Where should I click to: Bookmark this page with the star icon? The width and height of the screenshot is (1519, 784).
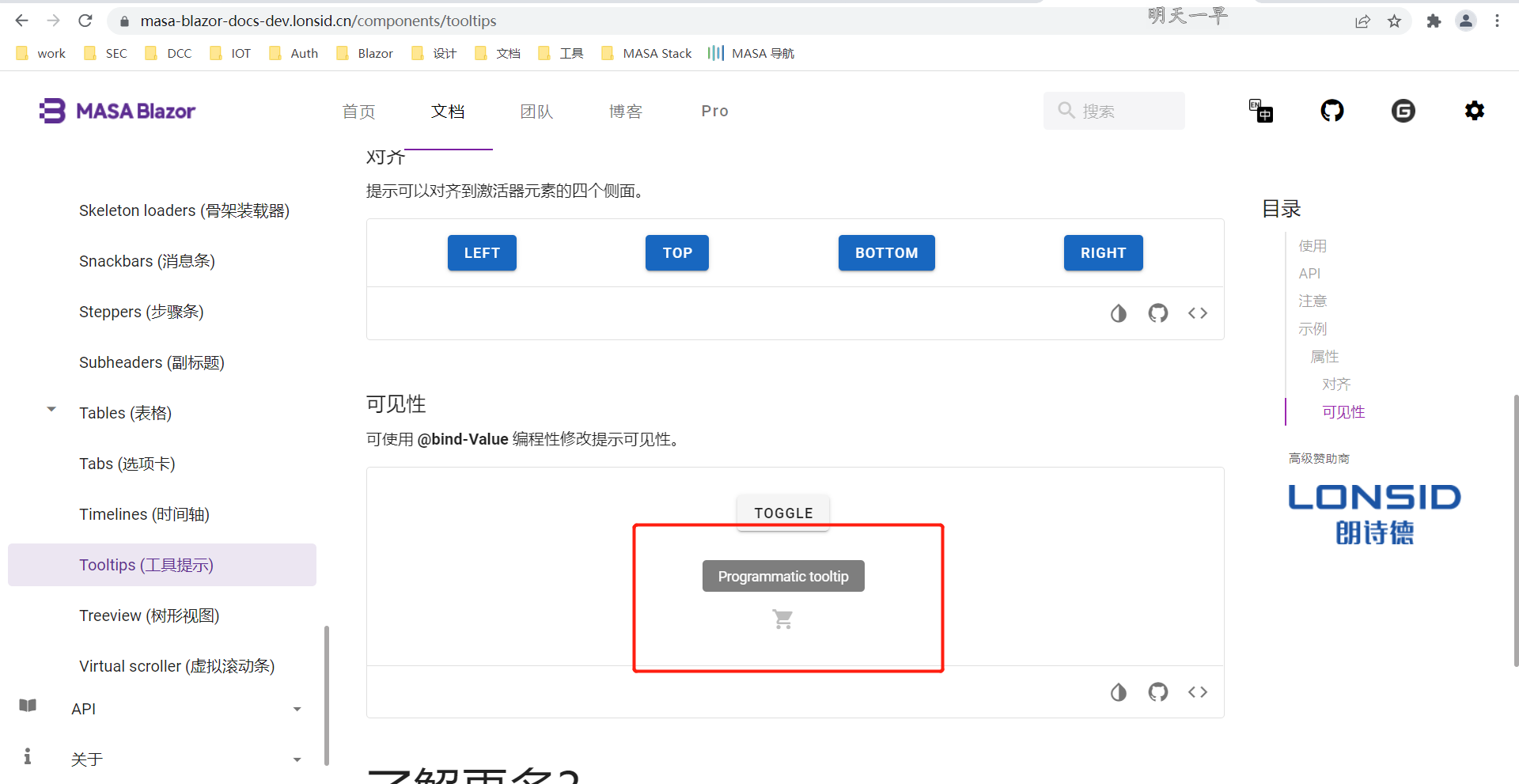point(1395,21)
